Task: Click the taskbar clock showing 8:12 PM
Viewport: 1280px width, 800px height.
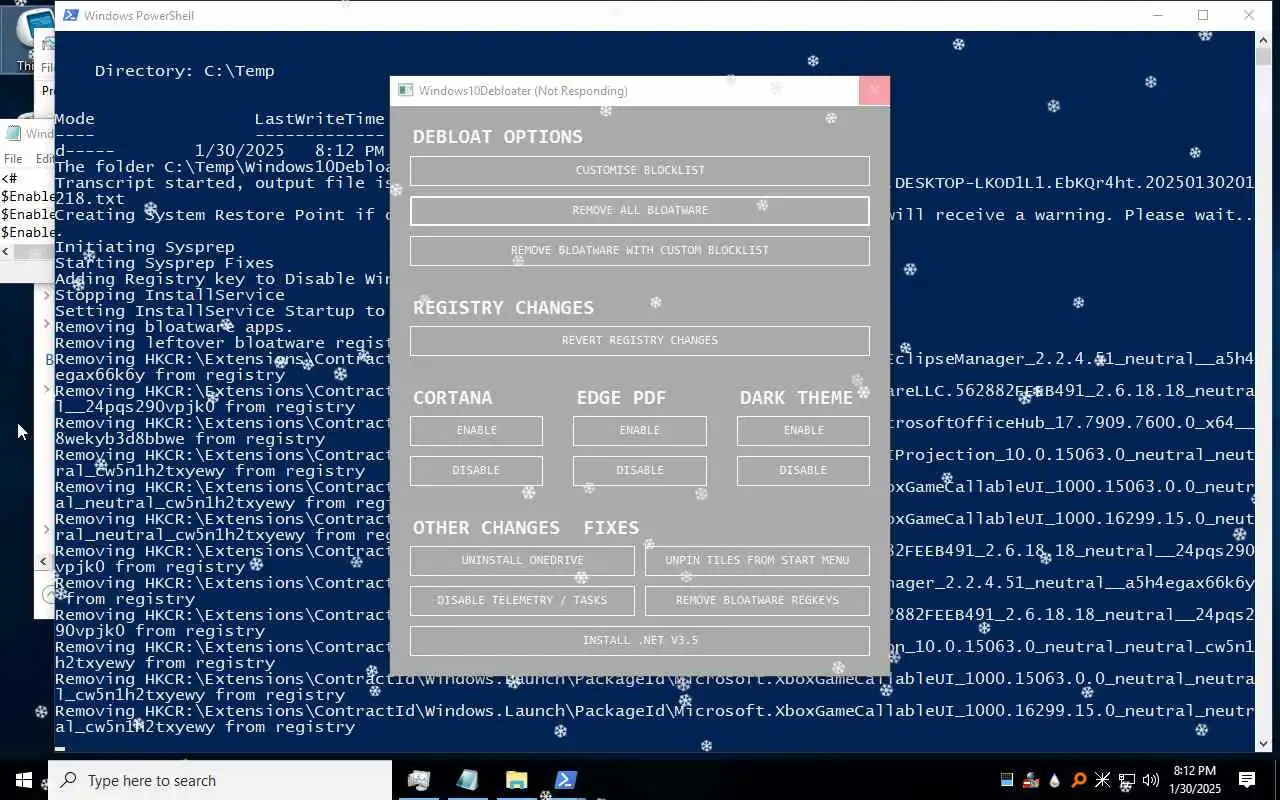Action: point(1195,780)
